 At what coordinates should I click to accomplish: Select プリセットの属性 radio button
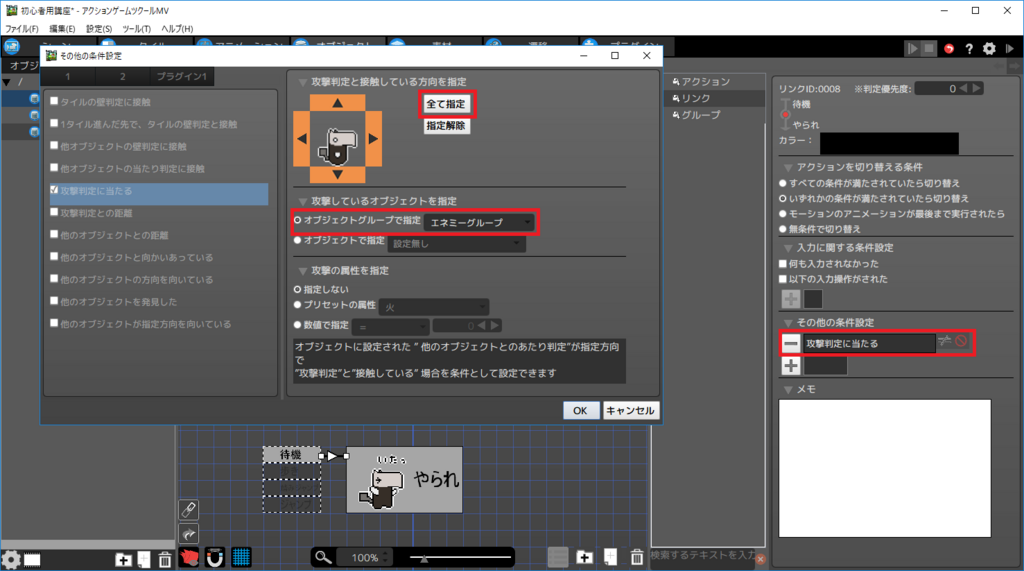pos(298,305)
